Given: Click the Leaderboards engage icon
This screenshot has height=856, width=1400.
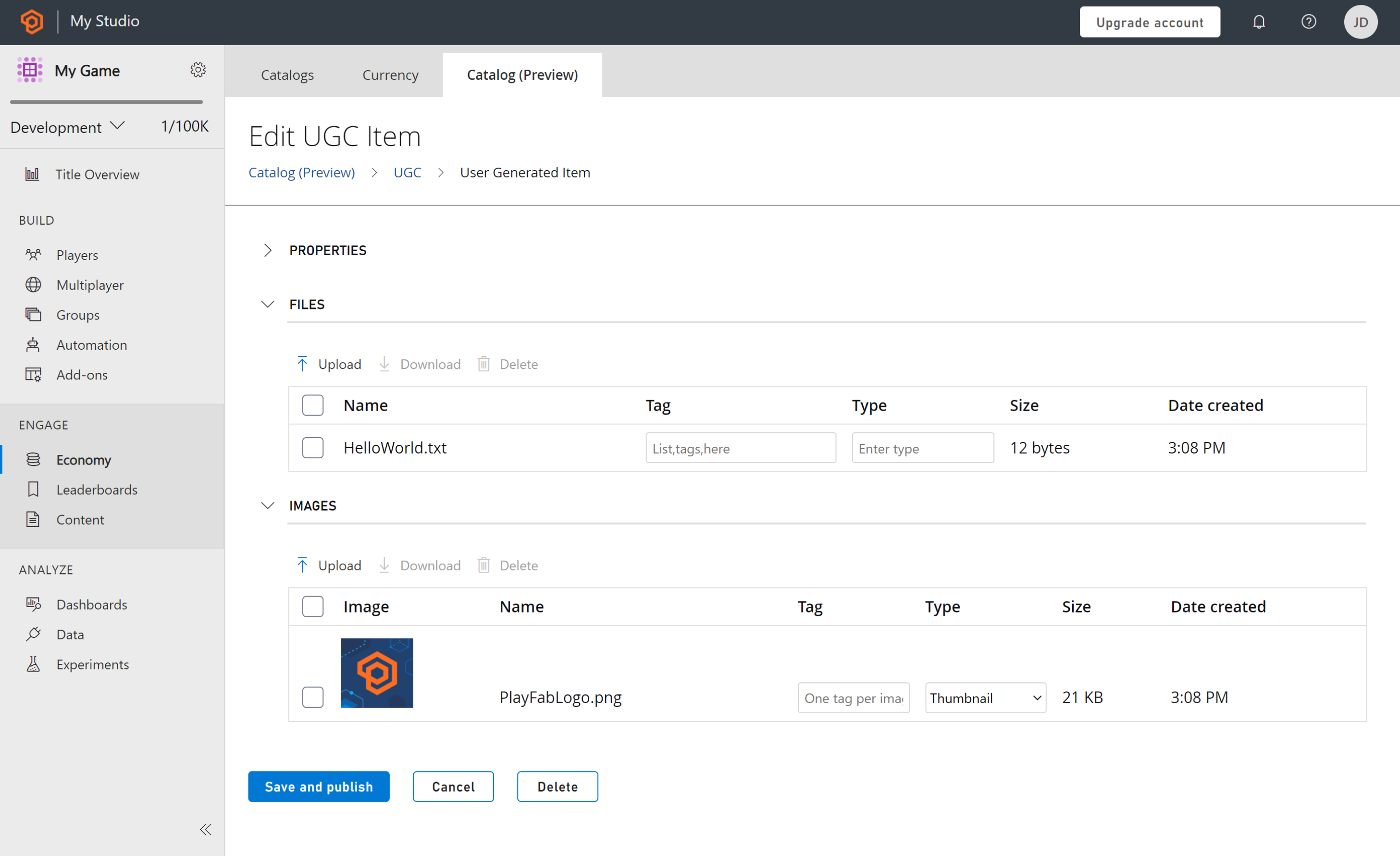Looking at the screenshot, I should pos(33,489).
